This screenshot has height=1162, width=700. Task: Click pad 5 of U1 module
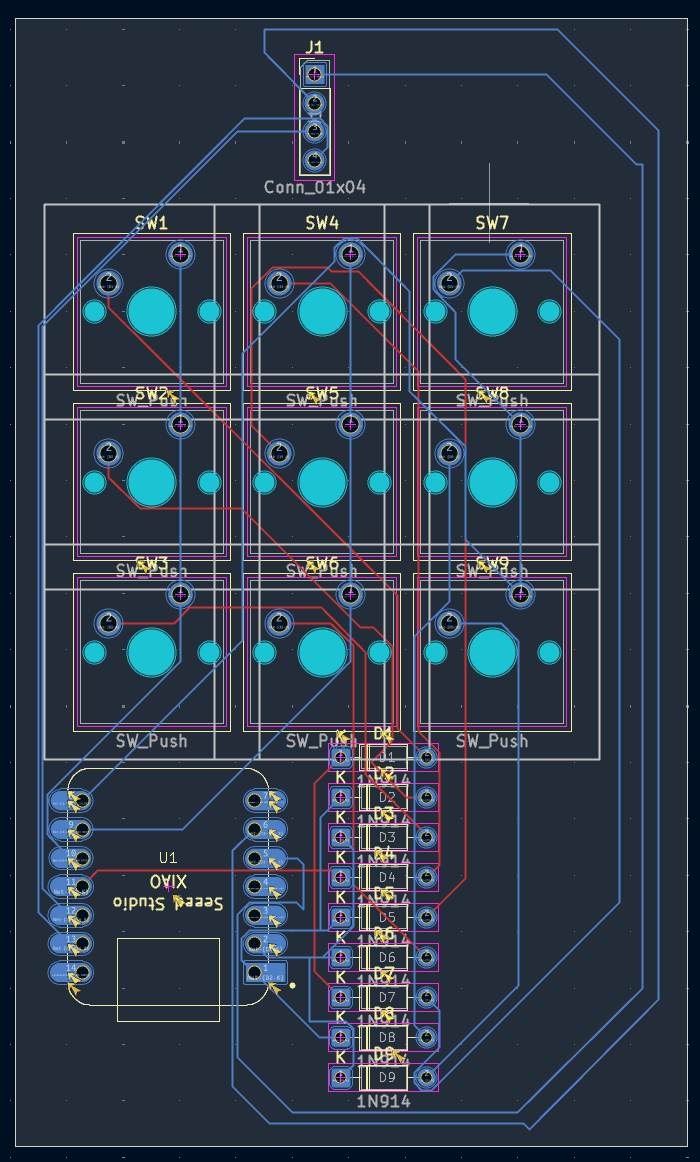click(266, 857)
